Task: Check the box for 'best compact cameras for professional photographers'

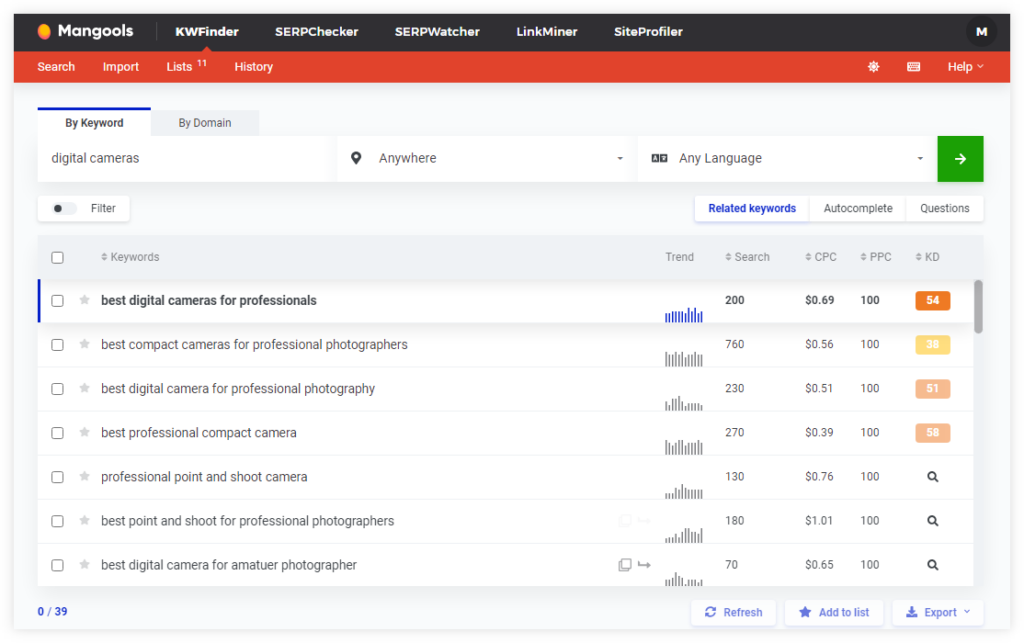Action: (57, 344)
